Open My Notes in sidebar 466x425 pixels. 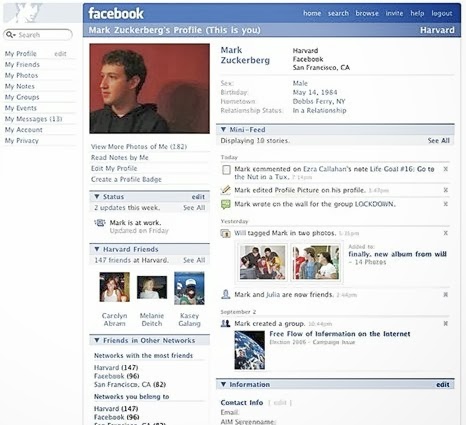point(20,86)
